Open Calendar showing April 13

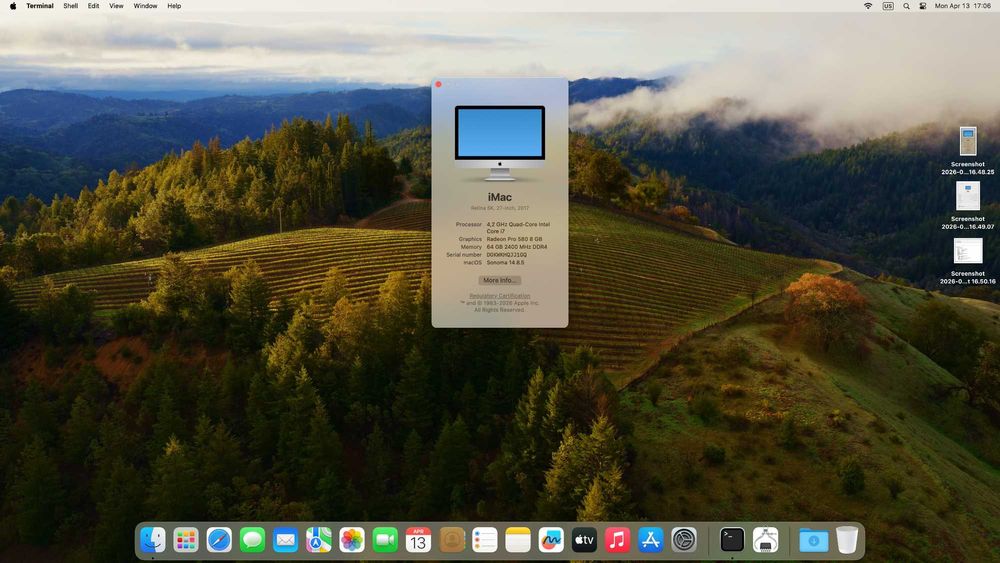(x=418, y=541)
